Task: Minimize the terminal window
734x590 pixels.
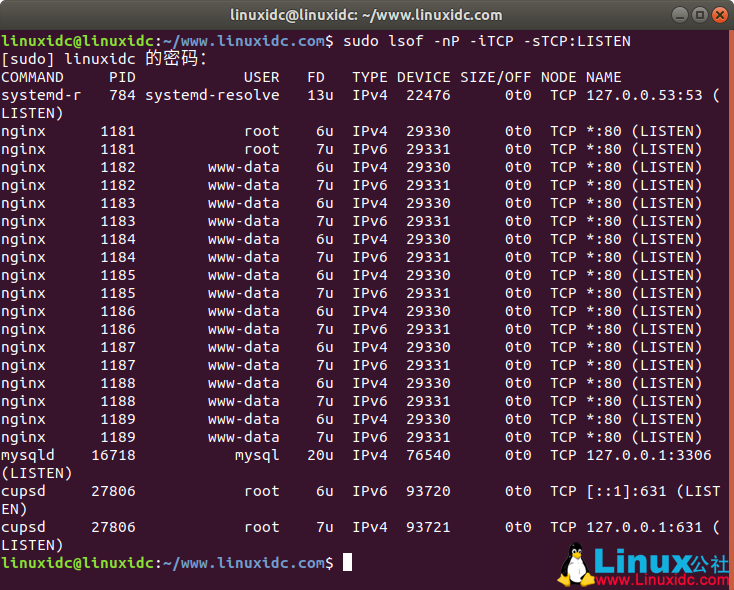Action: coord(680,15)
